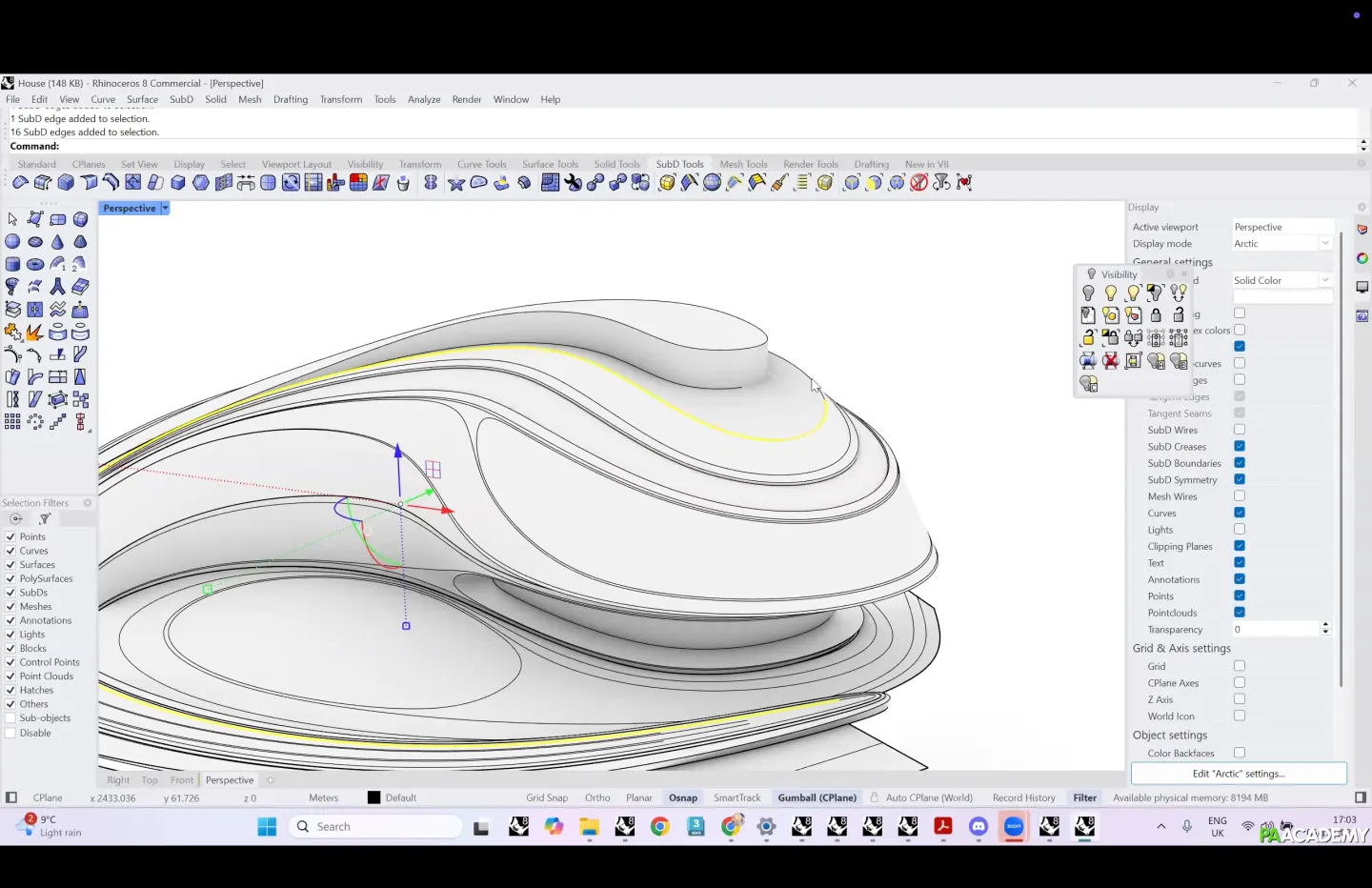Select the Sphere tool in left toolbar
This screenshot has height=888, width=1372.
[x=12, y=242]
